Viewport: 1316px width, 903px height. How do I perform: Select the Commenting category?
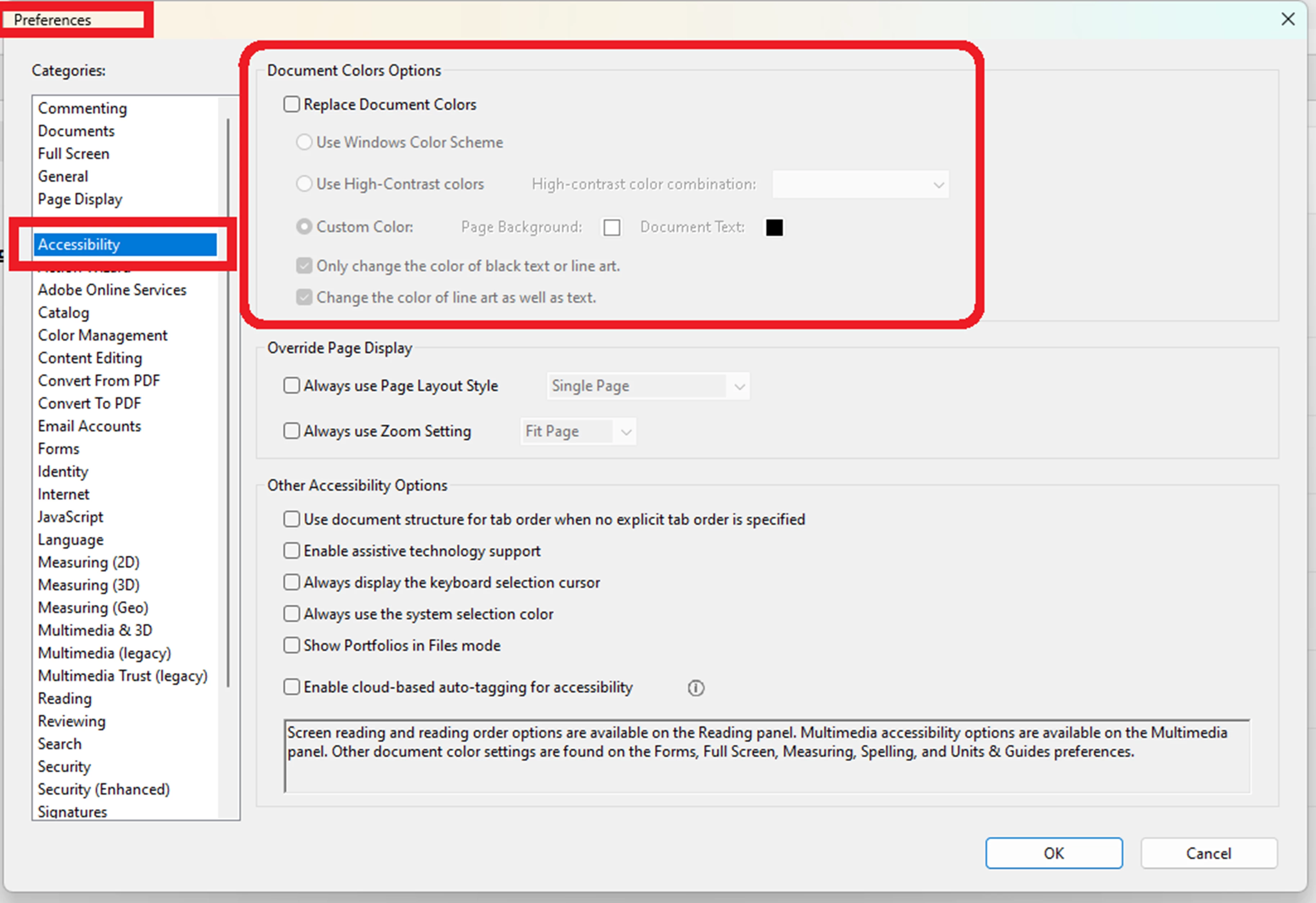pyautogui.click(x=82, y=108)
